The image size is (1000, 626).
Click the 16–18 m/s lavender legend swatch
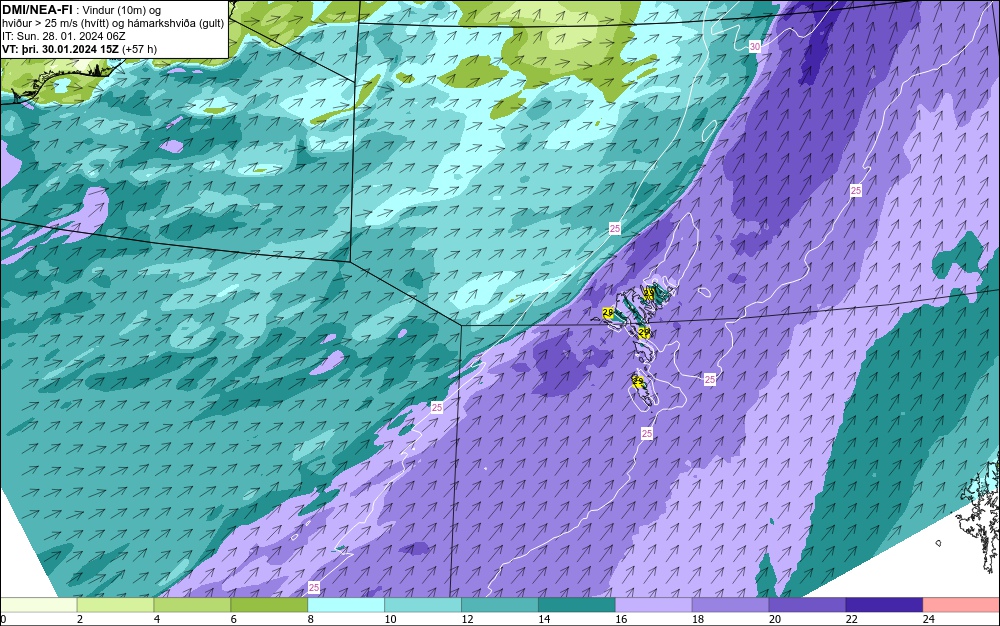click(x=654, y=605)
